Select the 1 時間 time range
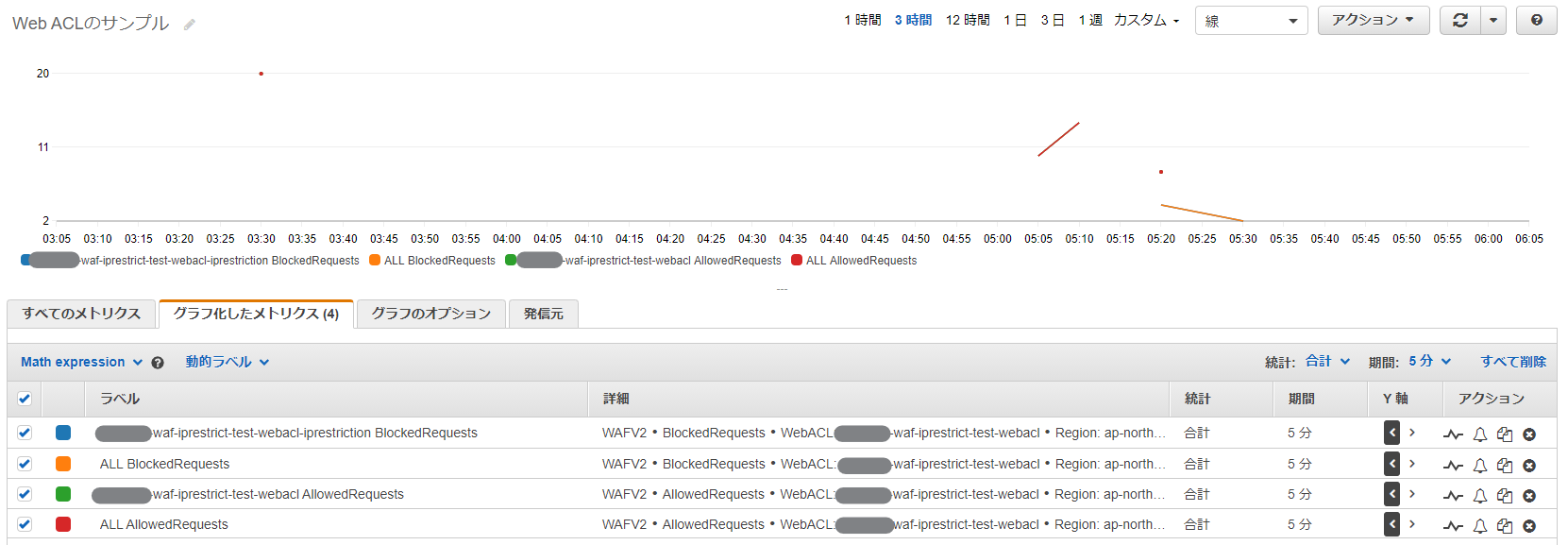The height and width of the screenshot is (545, 1568). 863,20
